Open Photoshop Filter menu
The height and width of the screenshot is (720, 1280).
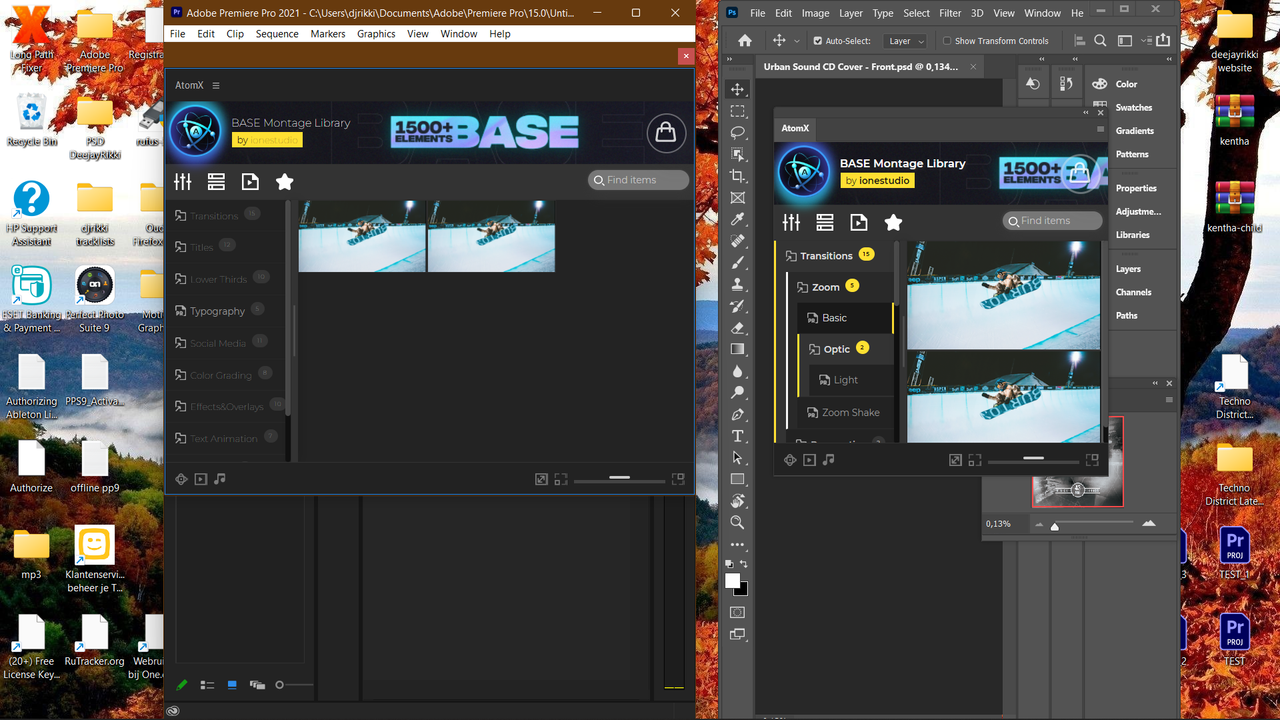coord(950,13)
